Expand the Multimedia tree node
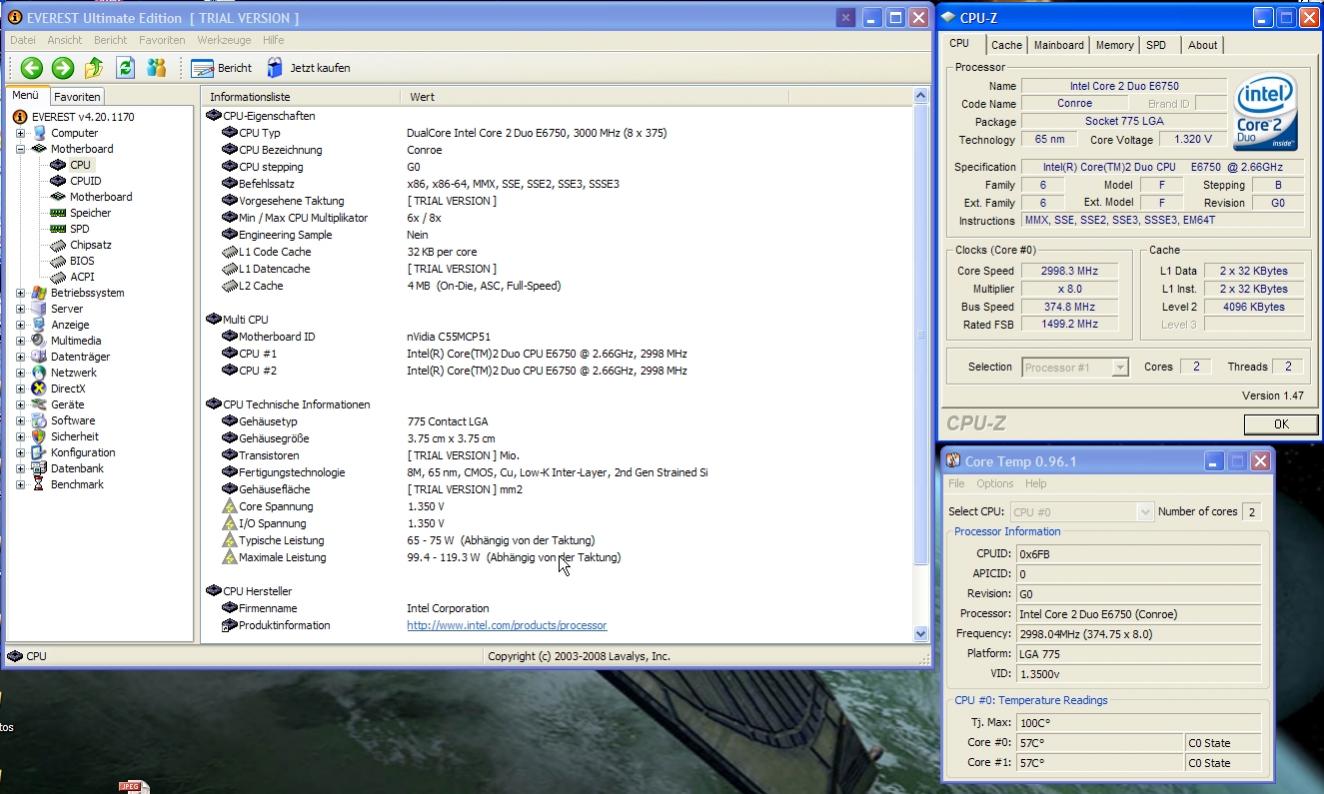The width and height of the screenshot is (1324, 794). click(x=20, y=341)
